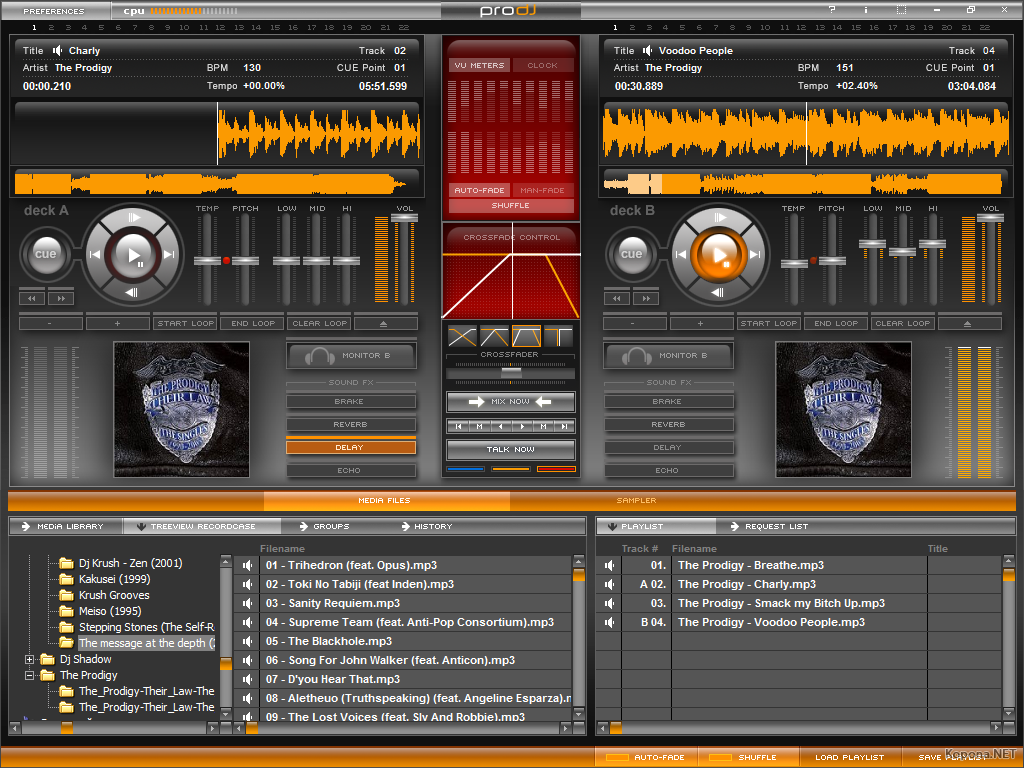This screenshot has width=1024, height=768.
Task: Collapse The Prodigy folder tree
Action: click(x=30, y=676)
